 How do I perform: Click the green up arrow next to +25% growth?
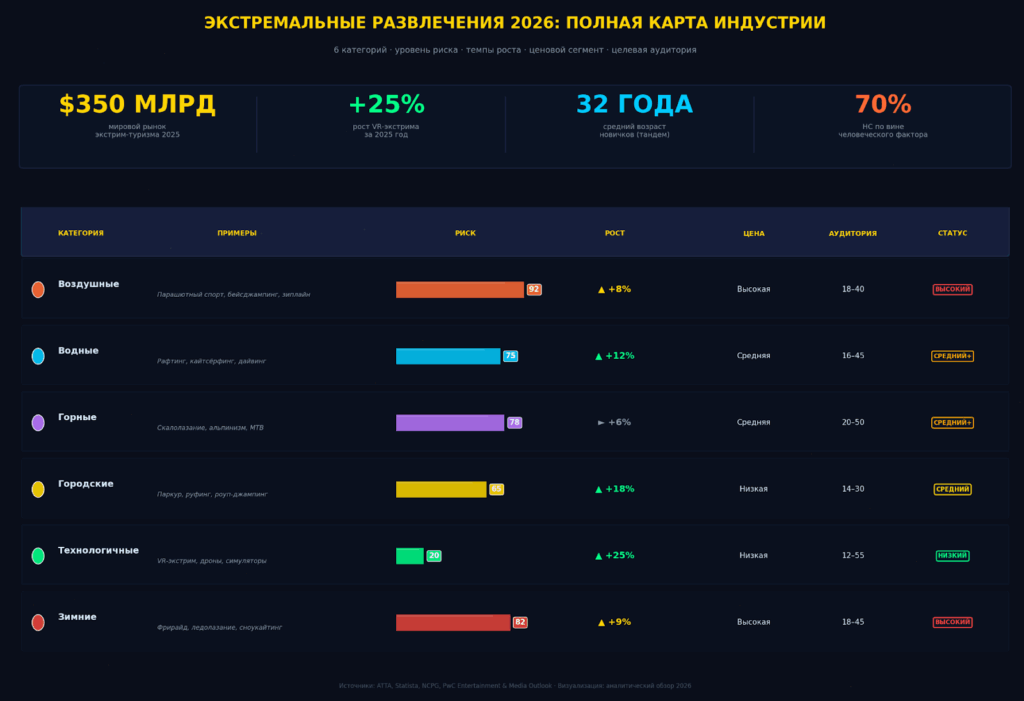pyautogui.click(x=599, y=556)
